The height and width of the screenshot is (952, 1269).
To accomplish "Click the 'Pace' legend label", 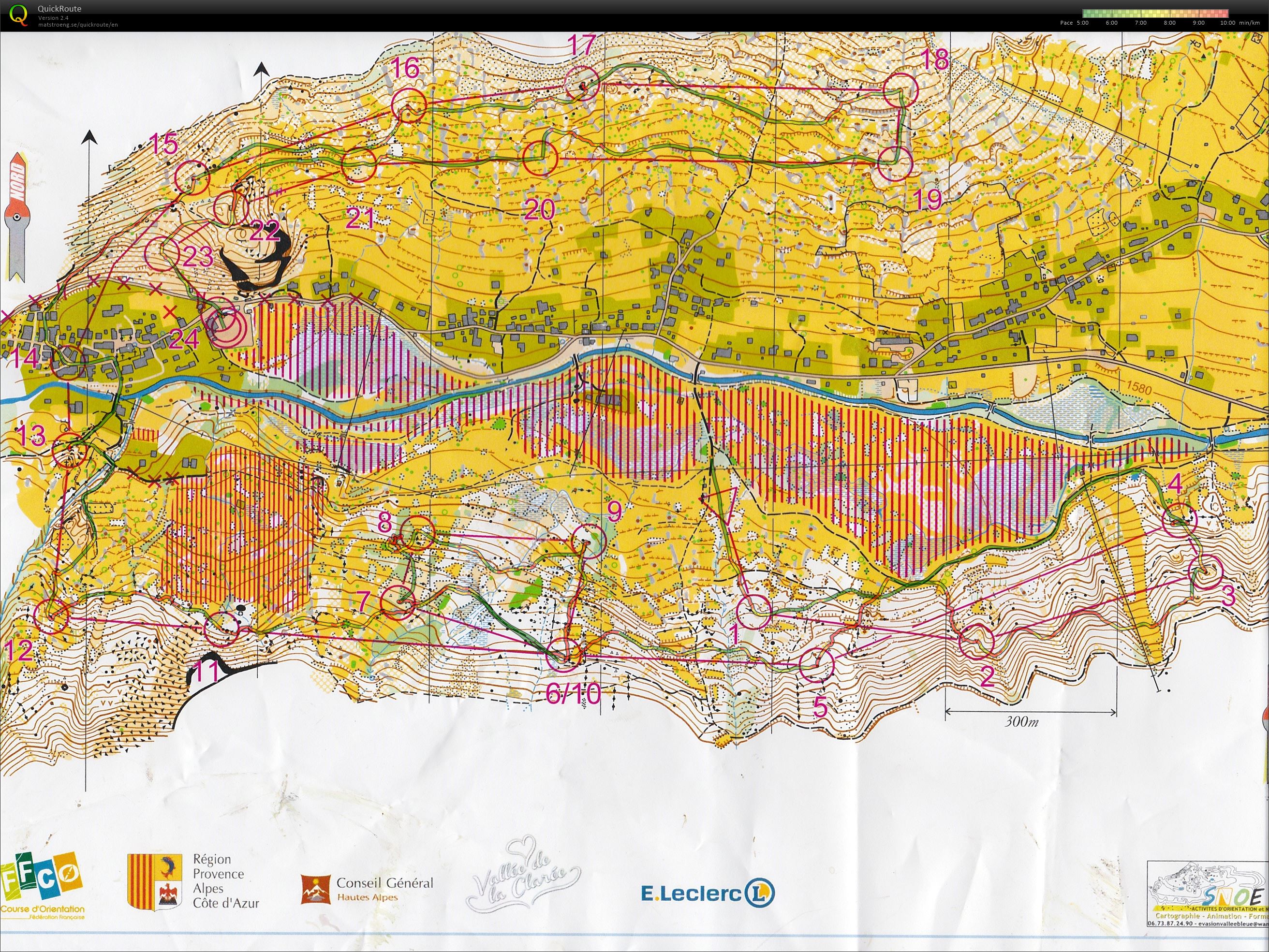I will pyautogui.click(x=1066, y=23).
